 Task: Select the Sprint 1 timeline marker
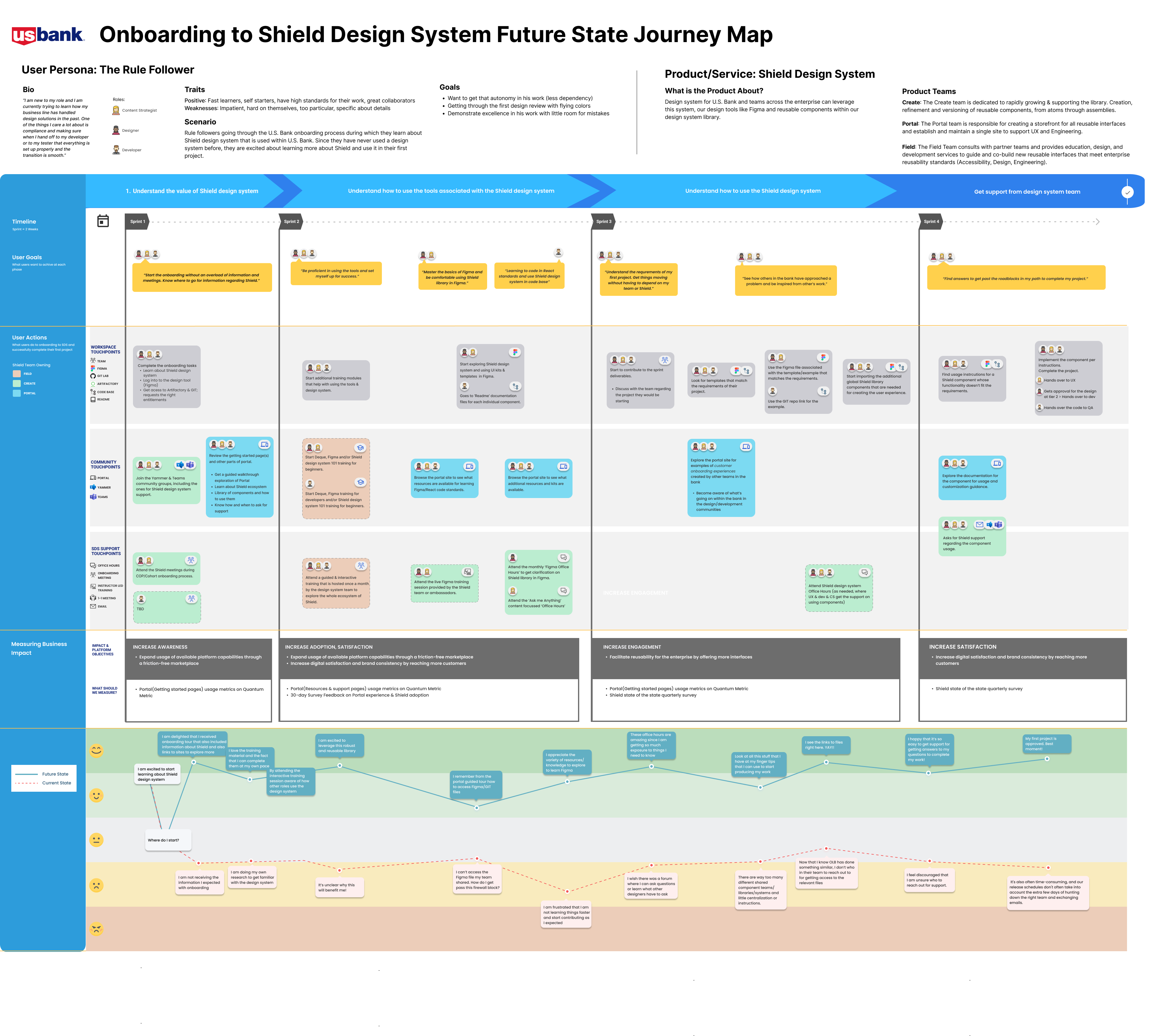pos(137,221)
